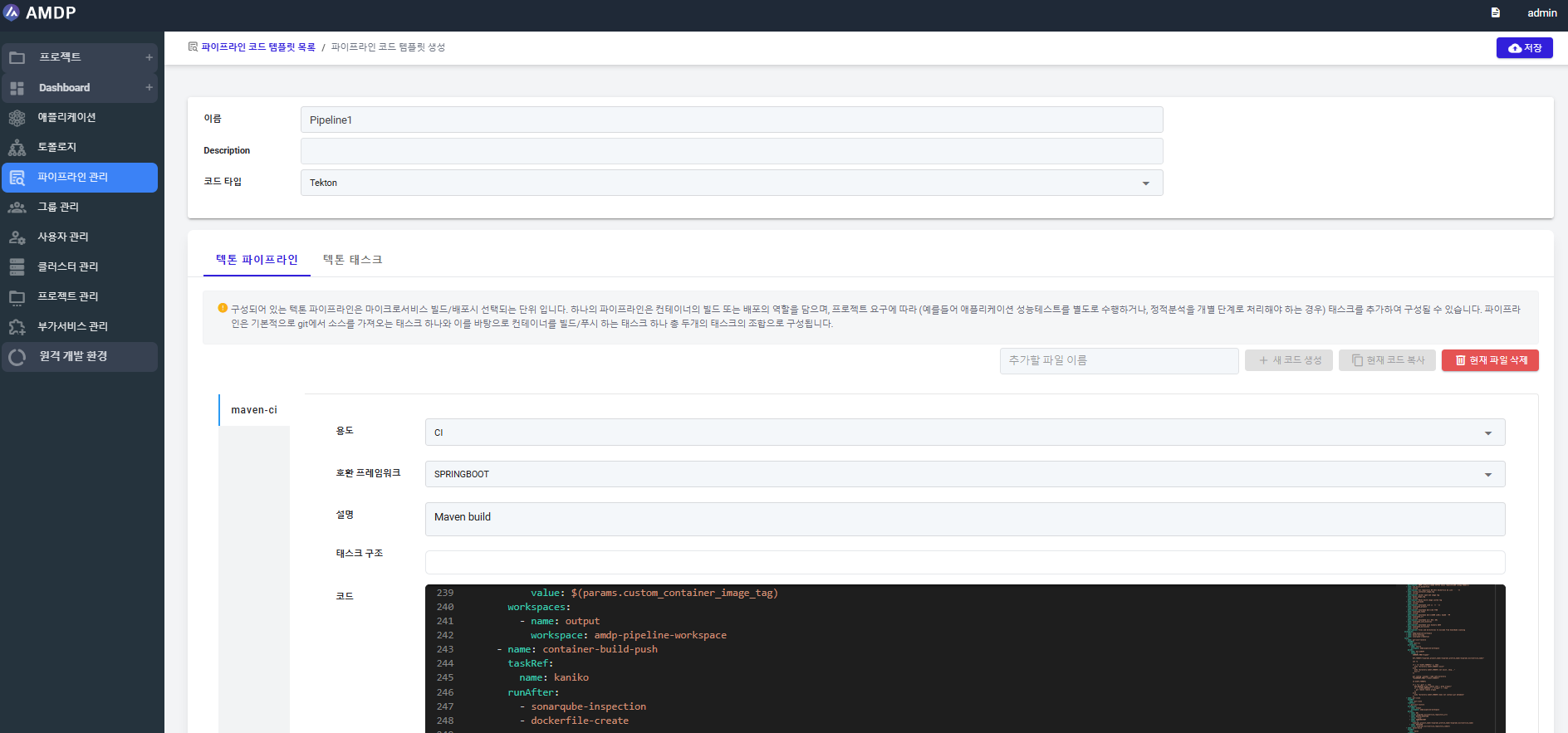
Task: Click line number 240 in gutter
Action: pos(445,607)
